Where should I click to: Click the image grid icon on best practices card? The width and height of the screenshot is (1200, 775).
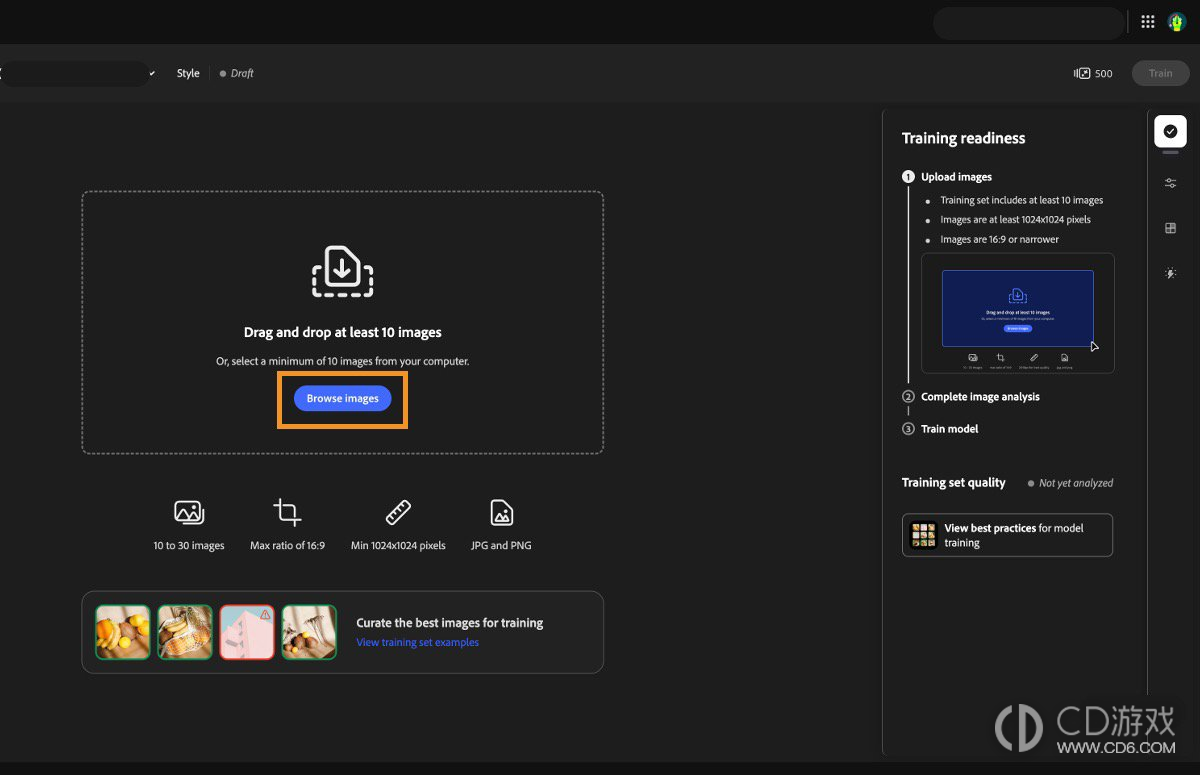pyautogui.click(x=923, y=535)
